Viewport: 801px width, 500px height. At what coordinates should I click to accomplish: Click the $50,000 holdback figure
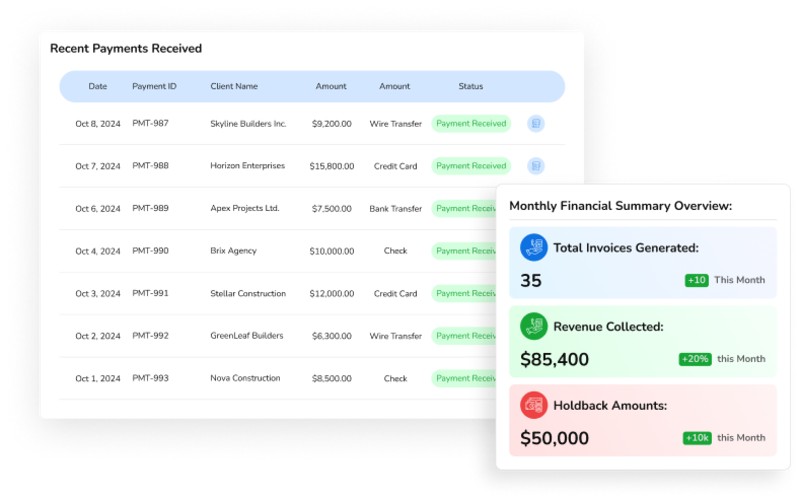click(x=554, y=438)
